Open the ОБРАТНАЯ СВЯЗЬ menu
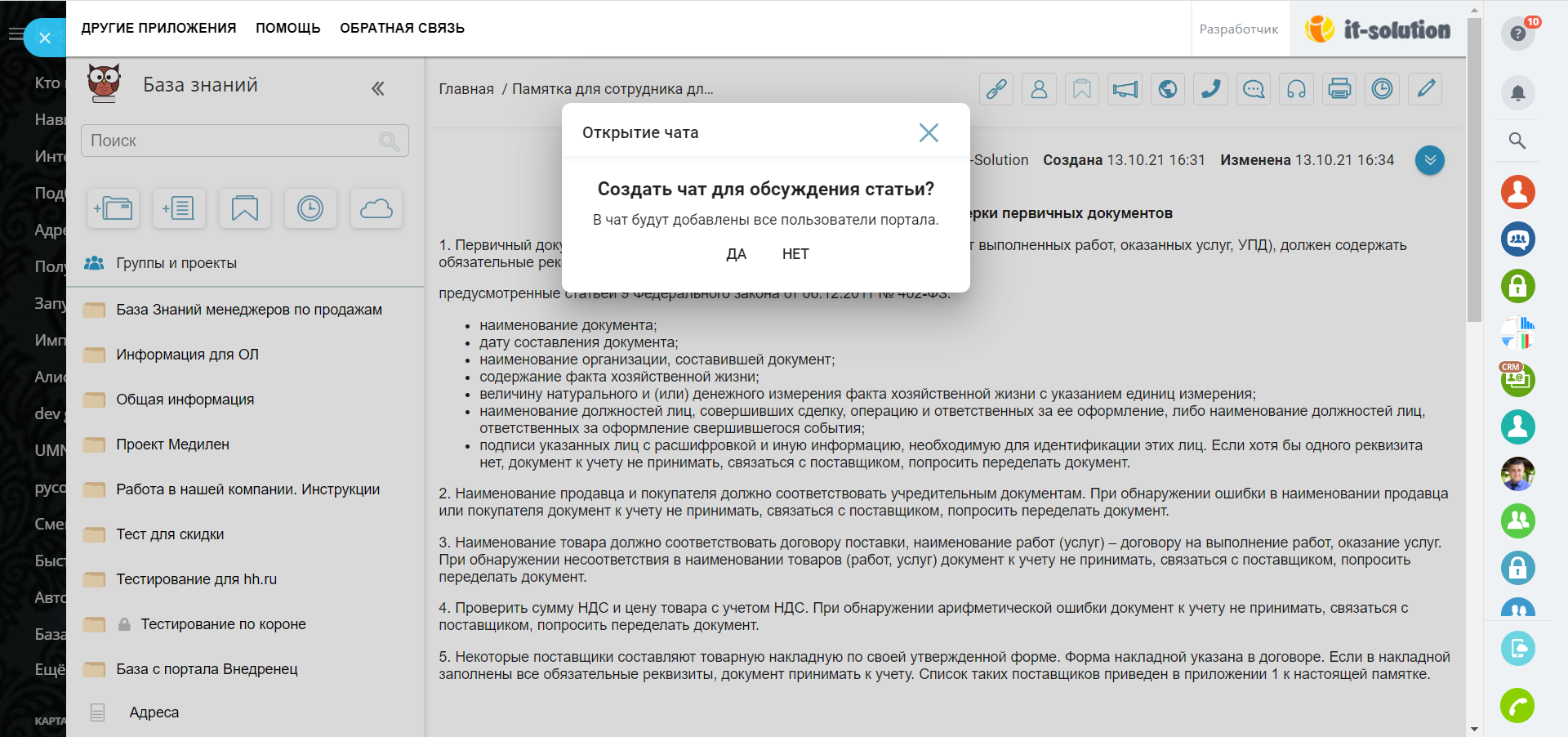The height and width of the screenshot is (737, 1568). pyautogui.click(x=403, y=28)
